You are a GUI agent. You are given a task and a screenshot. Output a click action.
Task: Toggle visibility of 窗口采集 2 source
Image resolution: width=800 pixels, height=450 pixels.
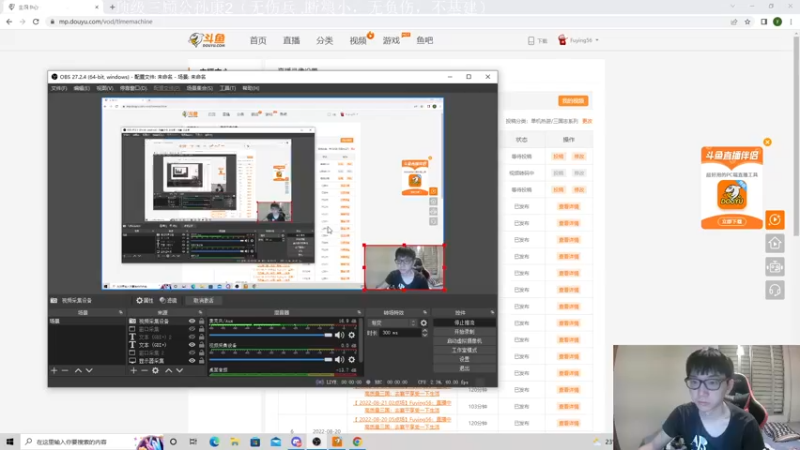coord(192,353)
